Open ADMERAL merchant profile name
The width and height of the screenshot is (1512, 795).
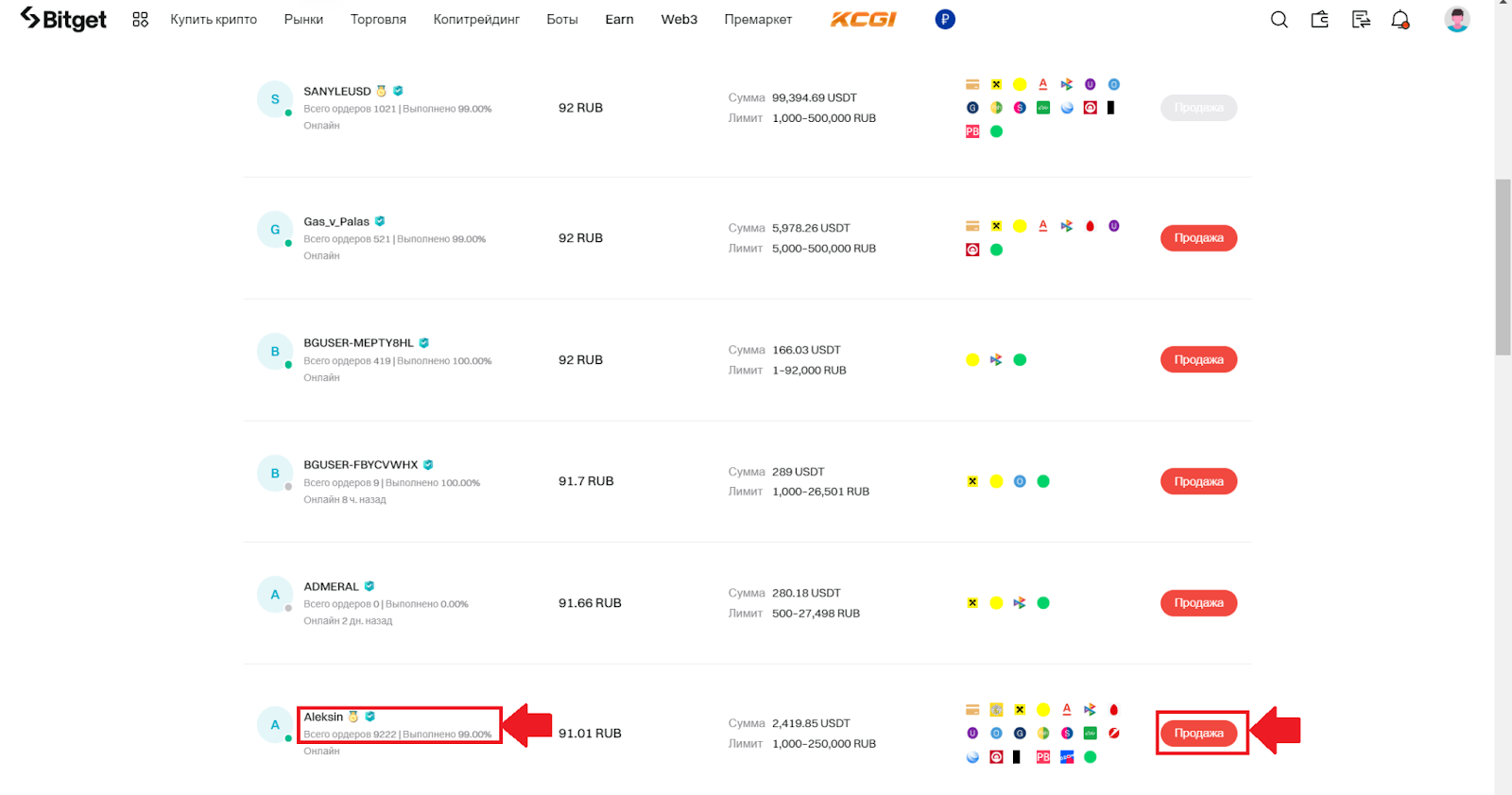coord(331,587)
